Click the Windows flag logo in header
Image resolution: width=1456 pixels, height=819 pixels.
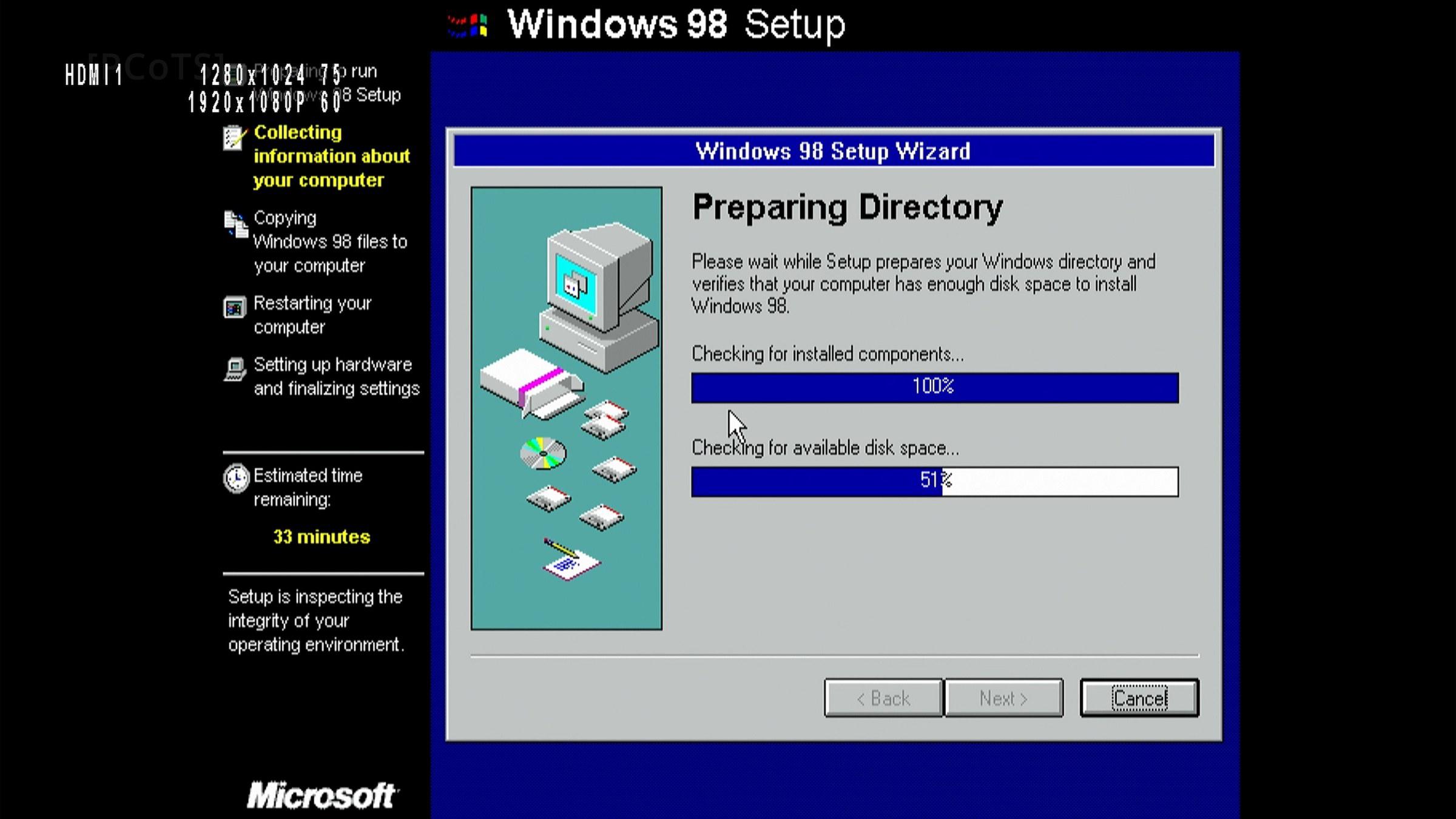point(468,25)
